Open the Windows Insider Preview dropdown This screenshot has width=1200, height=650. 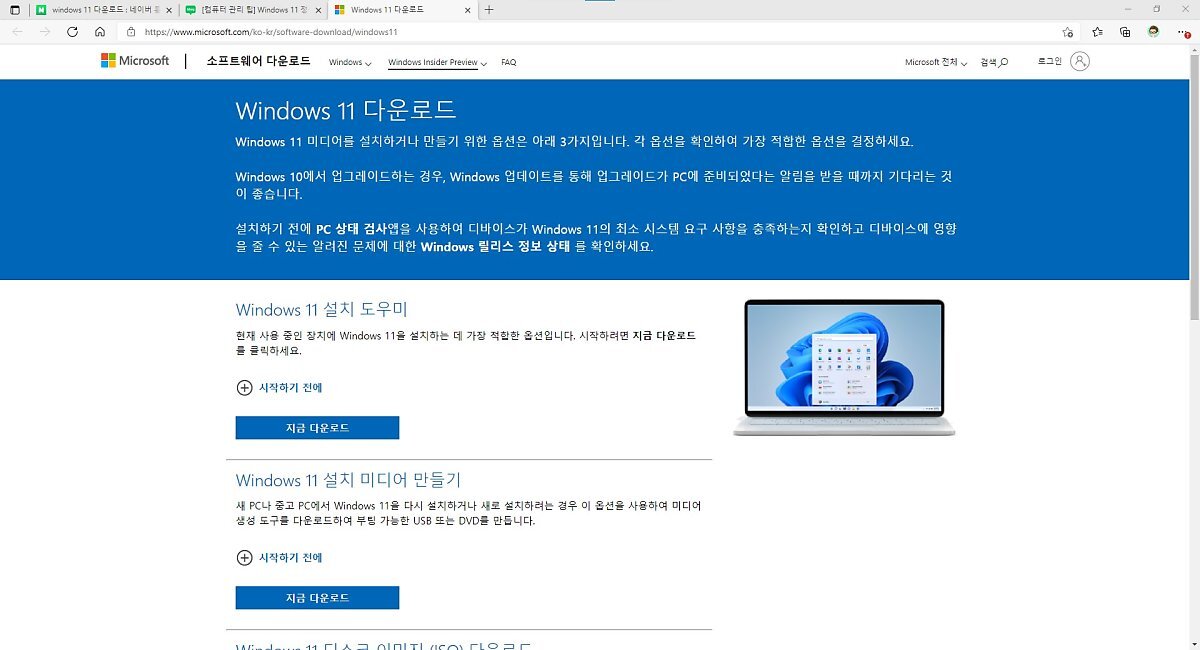(x=437, y=62)
